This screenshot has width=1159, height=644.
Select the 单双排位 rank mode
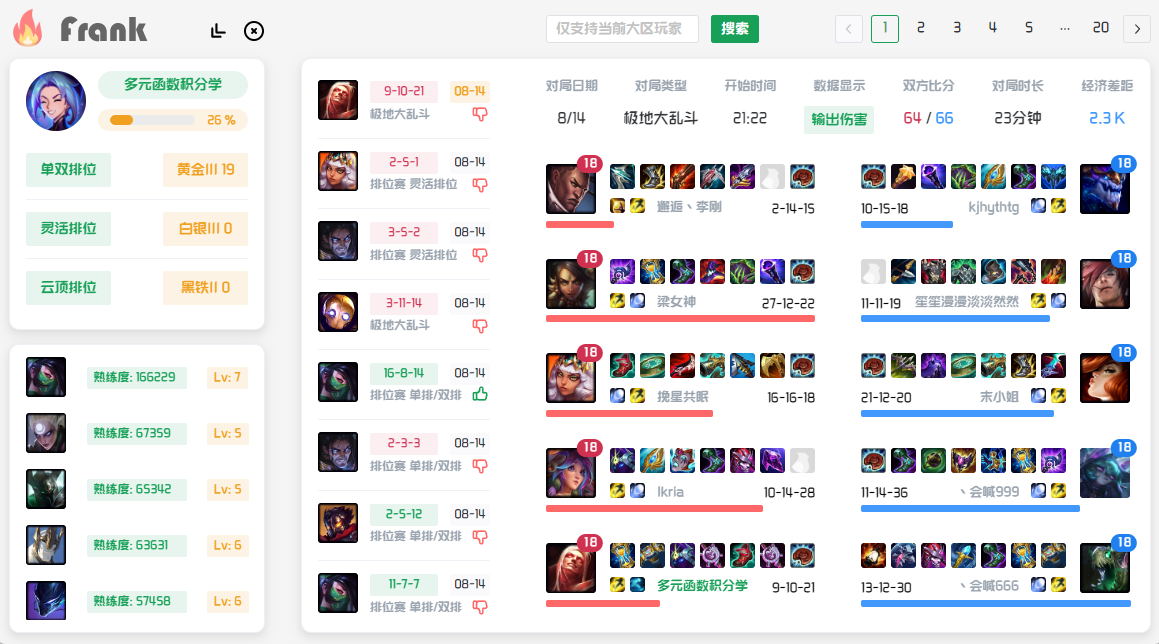(68, 169)
